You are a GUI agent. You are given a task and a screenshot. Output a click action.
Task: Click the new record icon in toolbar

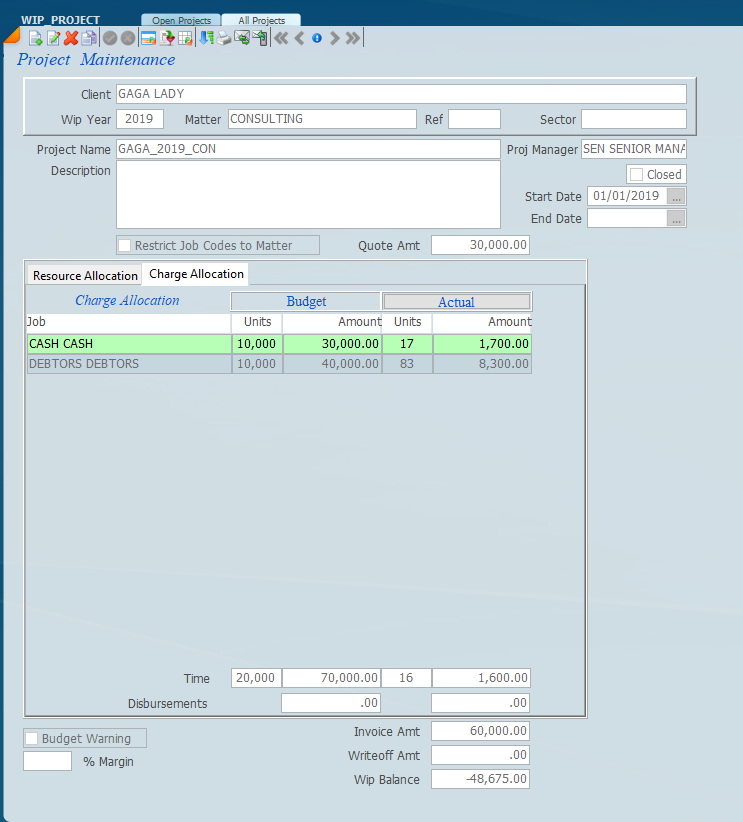click(35, 38)
